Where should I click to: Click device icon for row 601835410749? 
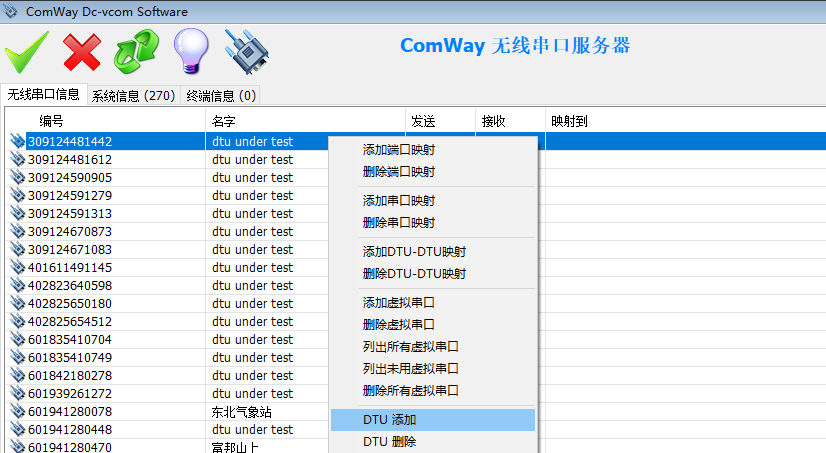pyautogui.click(x=17, y=357)
